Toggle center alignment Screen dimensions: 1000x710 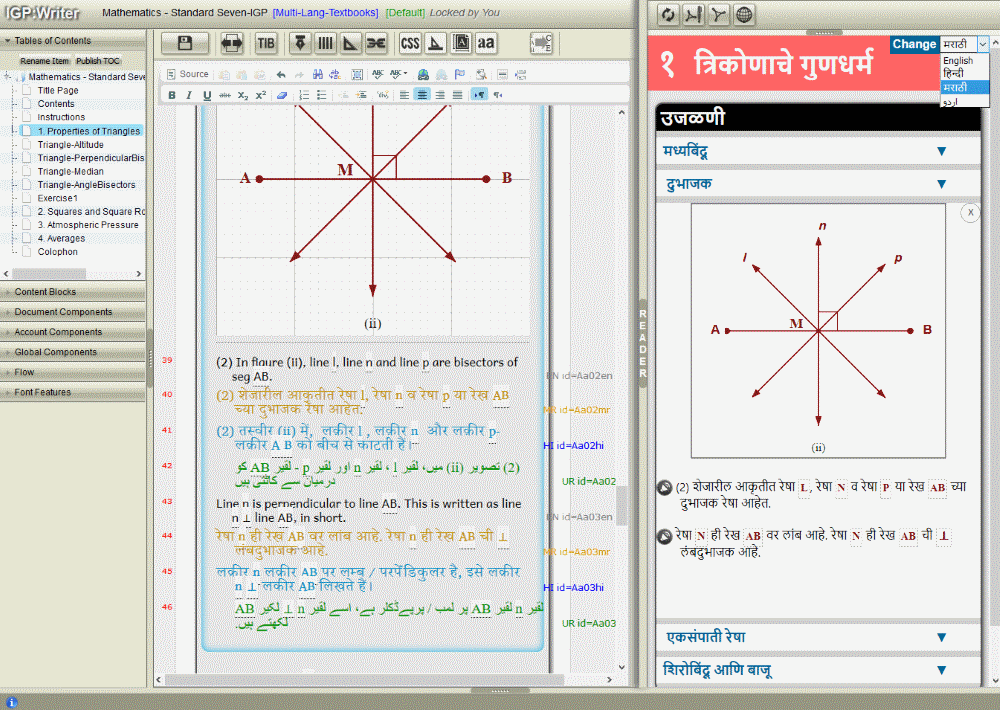[x=422, y=95]
